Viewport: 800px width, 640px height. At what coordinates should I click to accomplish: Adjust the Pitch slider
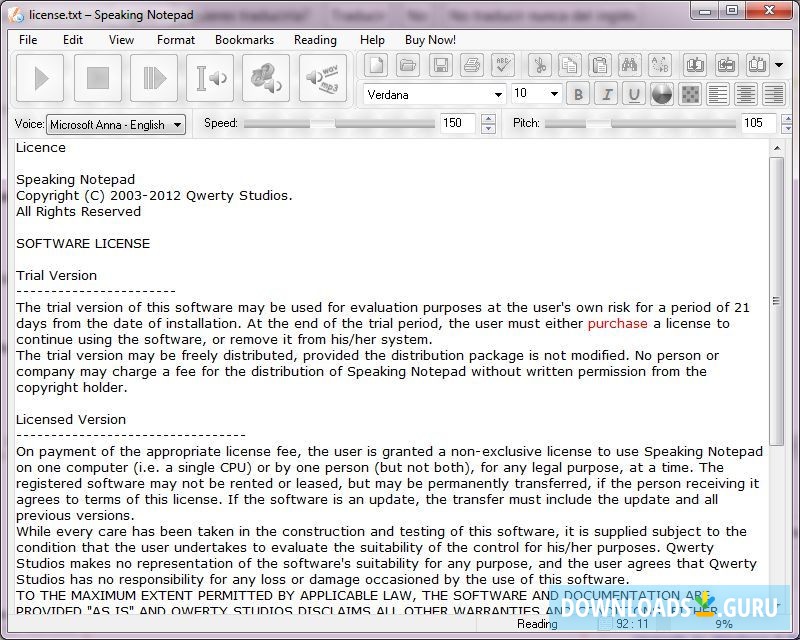640,124
